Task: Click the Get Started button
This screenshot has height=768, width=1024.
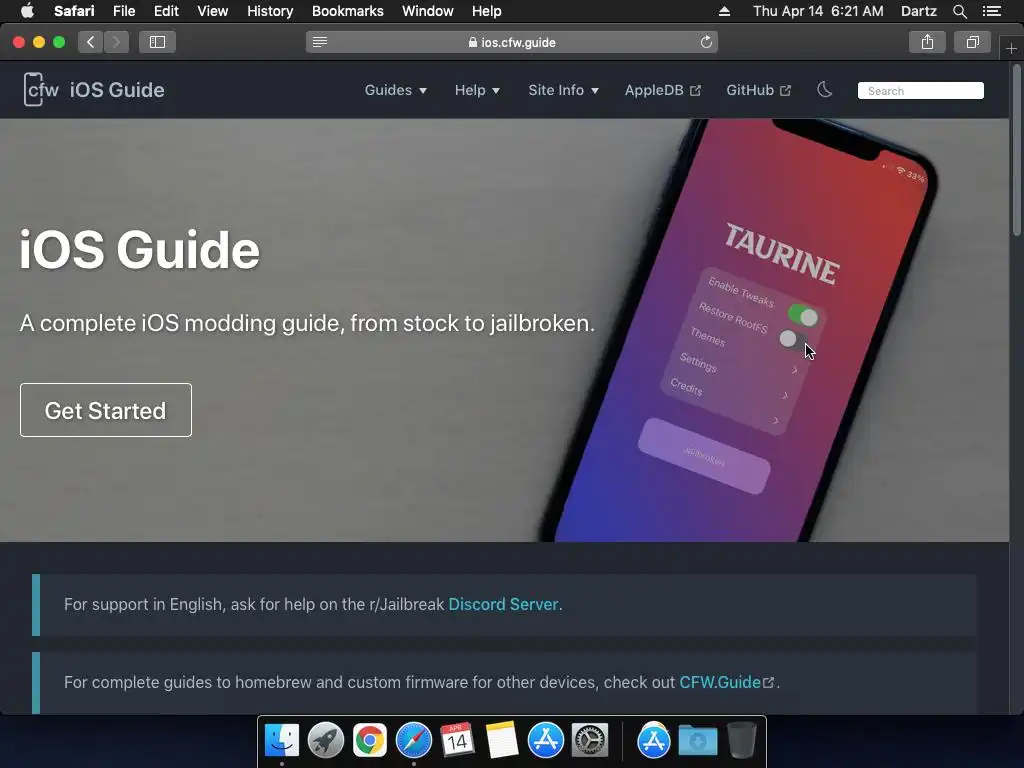Action: point(106,410)
